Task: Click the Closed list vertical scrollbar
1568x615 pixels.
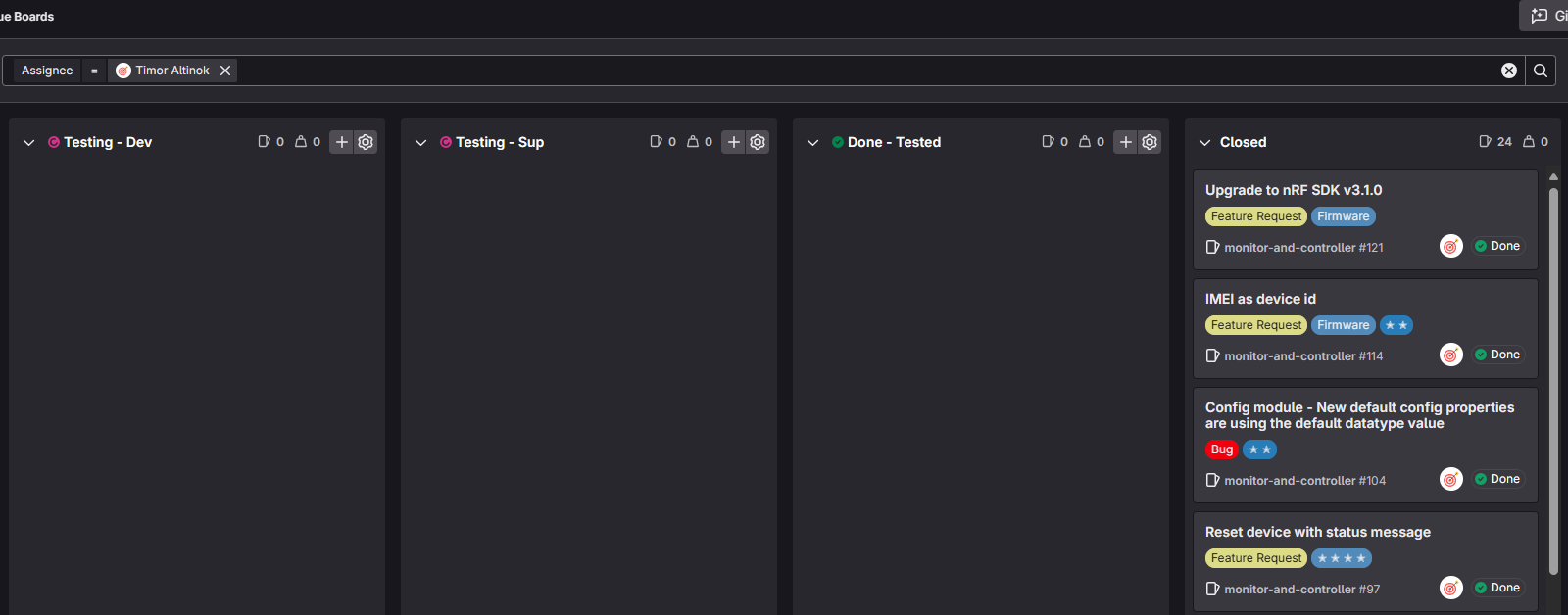Action: click(1553, 380)
